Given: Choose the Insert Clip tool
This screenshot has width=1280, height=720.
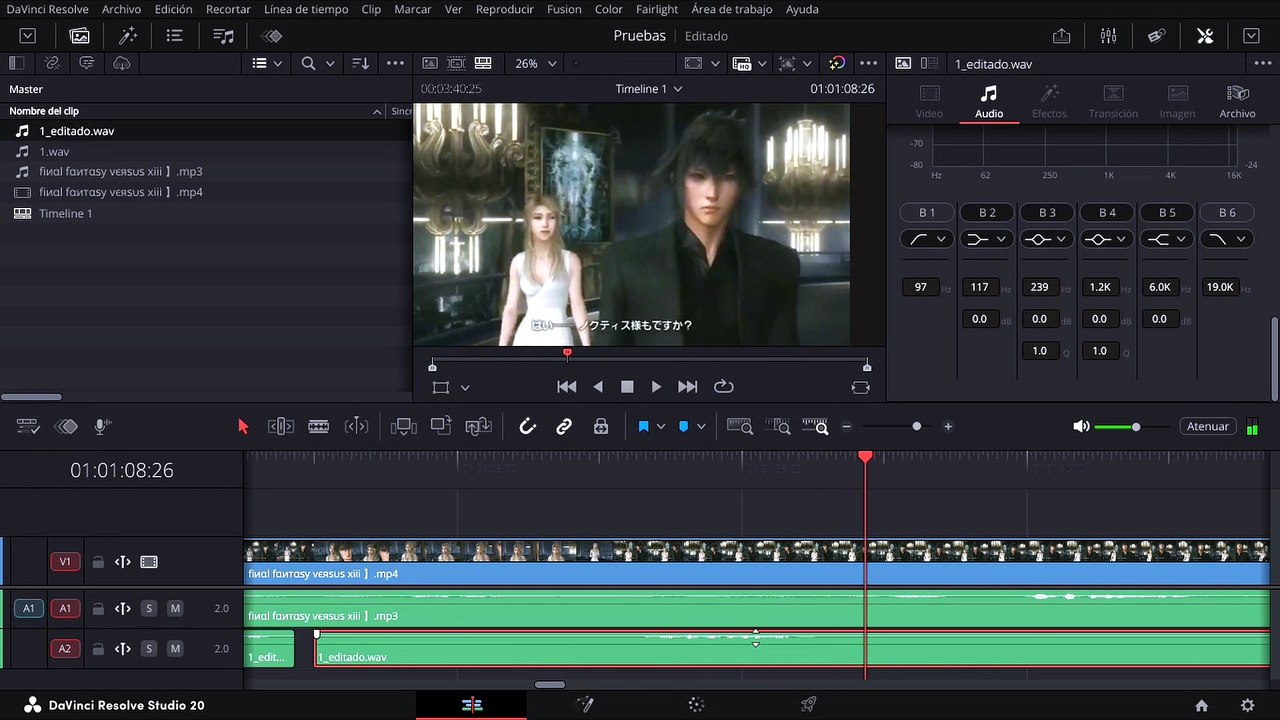Looking at the screenshot, I should (x=404, y=427).
